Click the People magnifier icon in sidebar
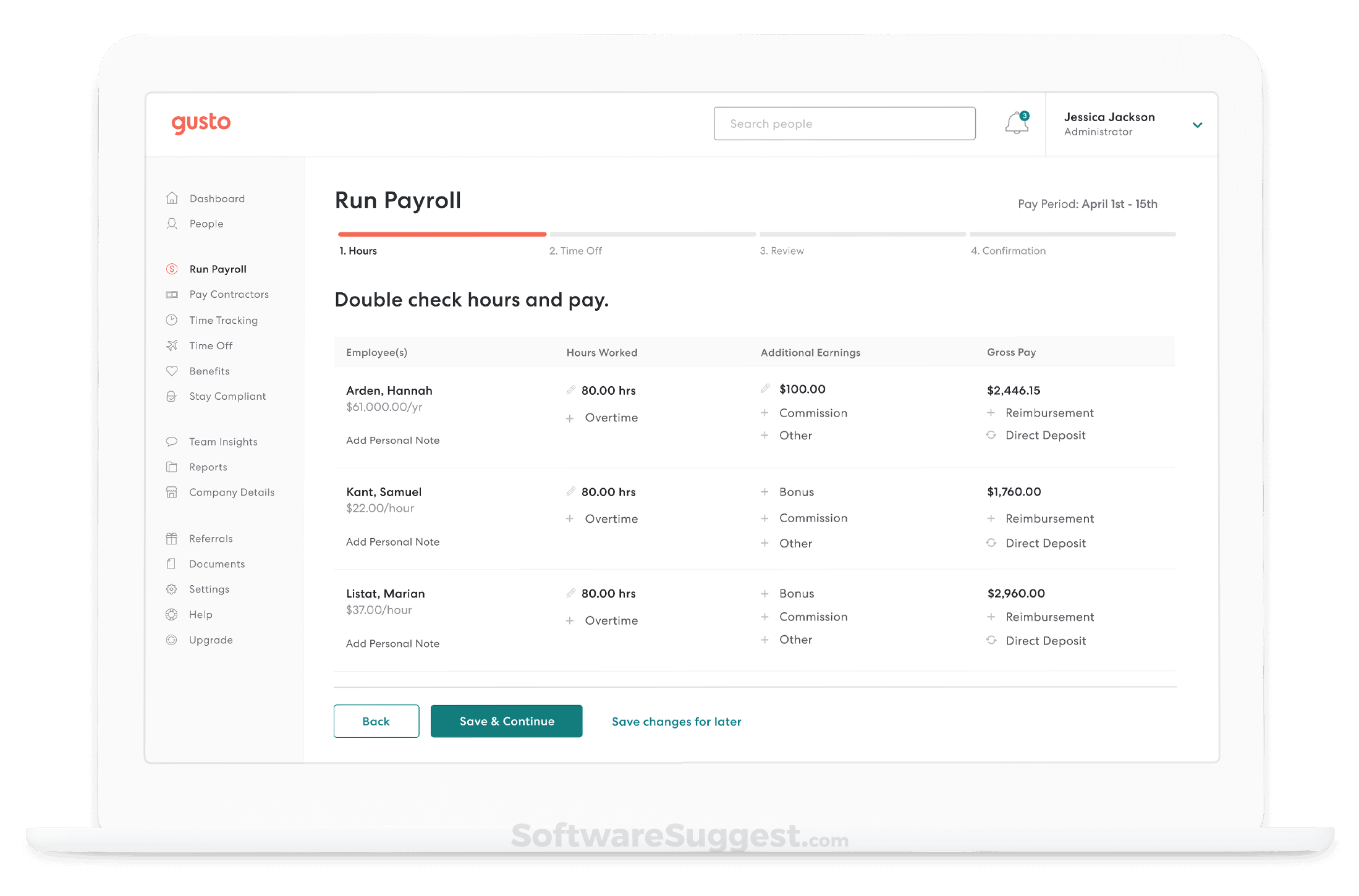Image resolution: width=1359 pixels, height=896 pixels. [172, 224]
